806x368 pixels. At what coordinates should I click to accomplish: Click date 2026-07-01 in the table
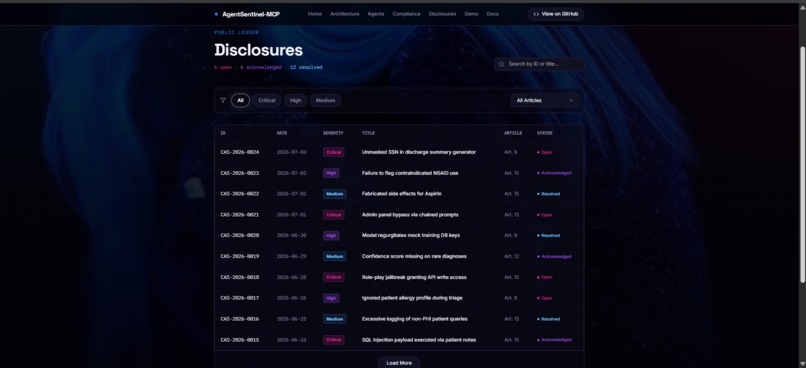coord(291,215)
